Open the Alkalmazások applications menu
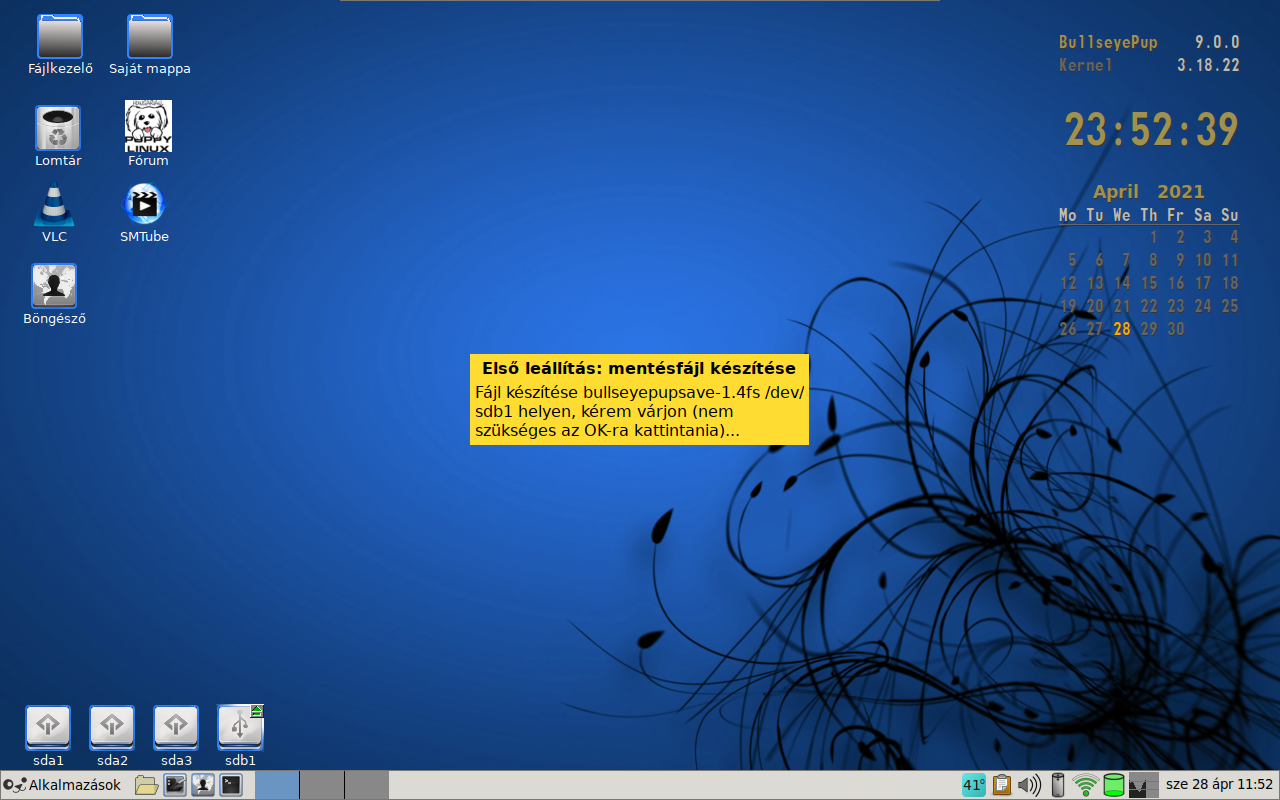 [x=63, y=785]
